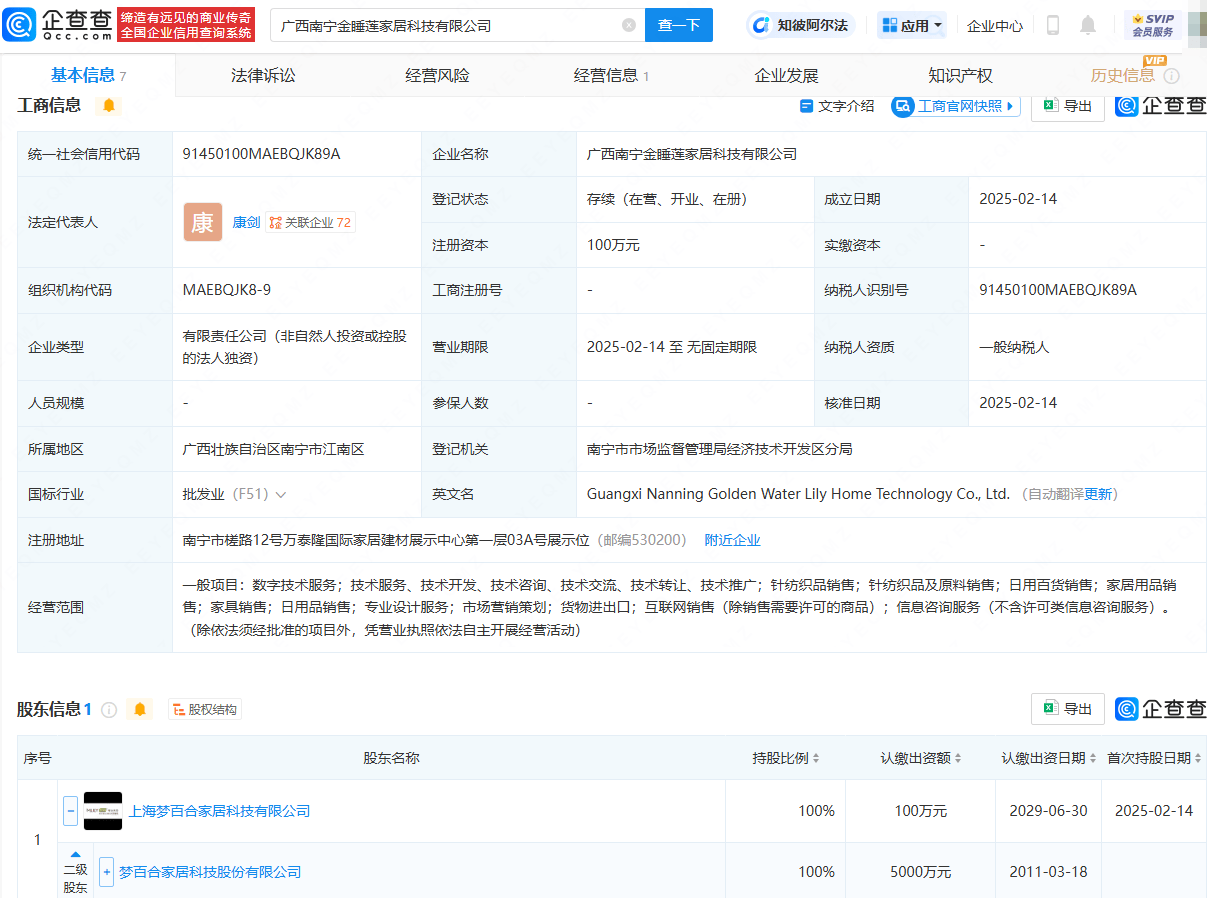Open 工商官网快照
The image size is (1207, 898).
point(955,106)
